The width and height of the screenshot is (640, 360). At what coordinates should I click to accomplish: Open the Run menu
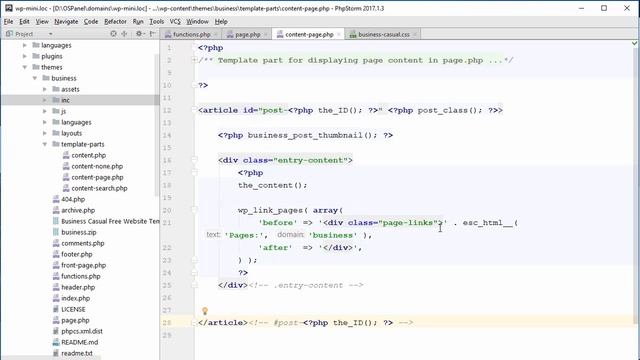(138, 22)
